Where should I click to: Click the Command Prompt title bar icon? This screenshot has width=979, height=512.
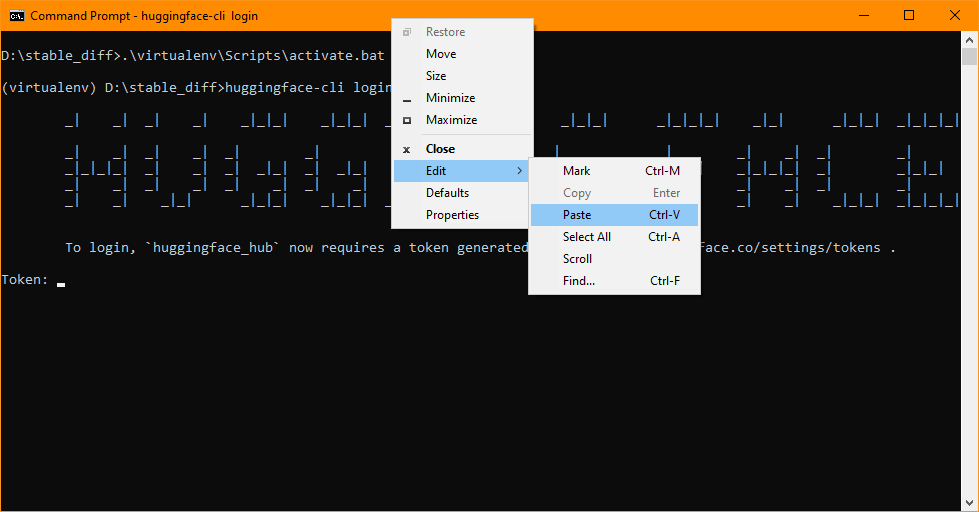coord(16,16)
